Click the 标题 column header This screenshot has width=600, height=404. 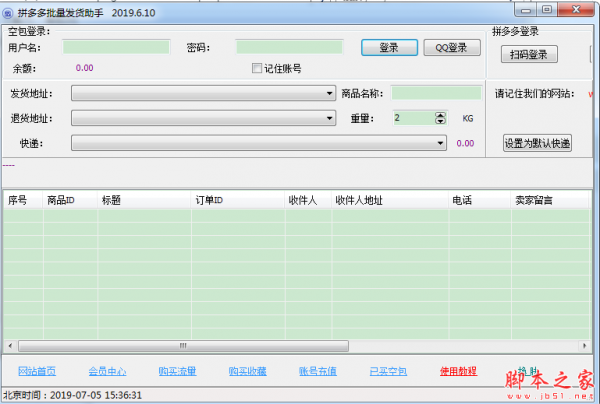144,200
